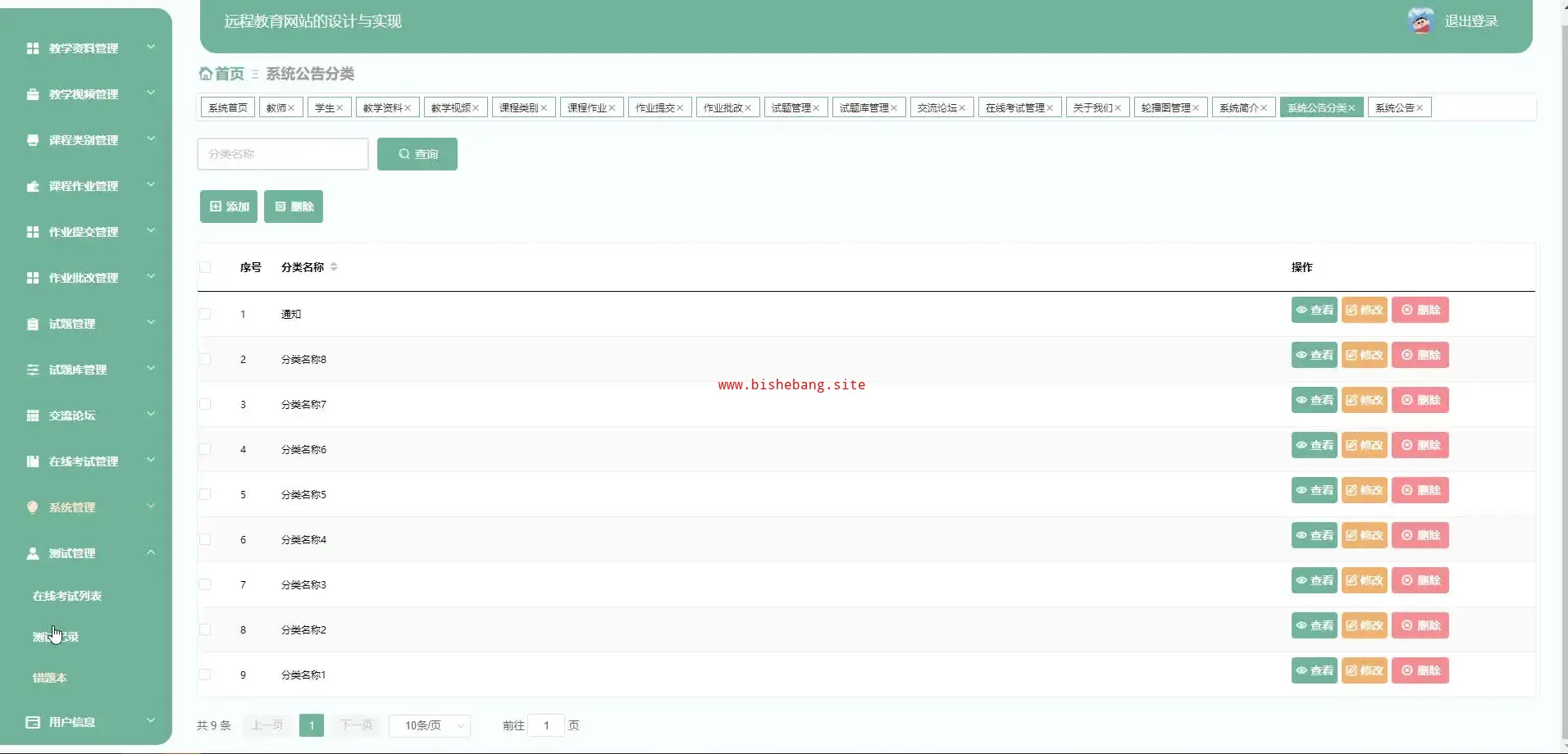Expand the 作业提交管理 menu chevron

[151, 230]
